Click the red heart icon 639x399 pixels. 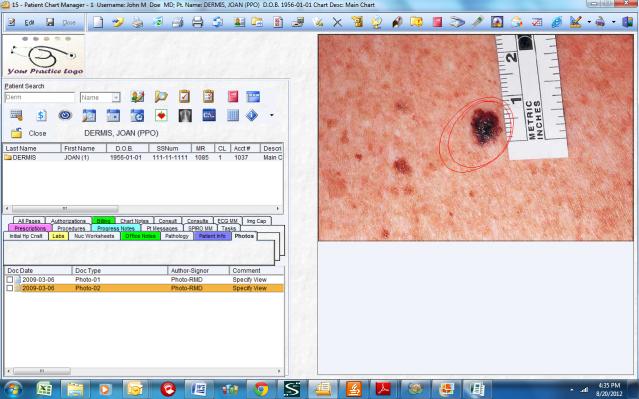coord(161,116)
